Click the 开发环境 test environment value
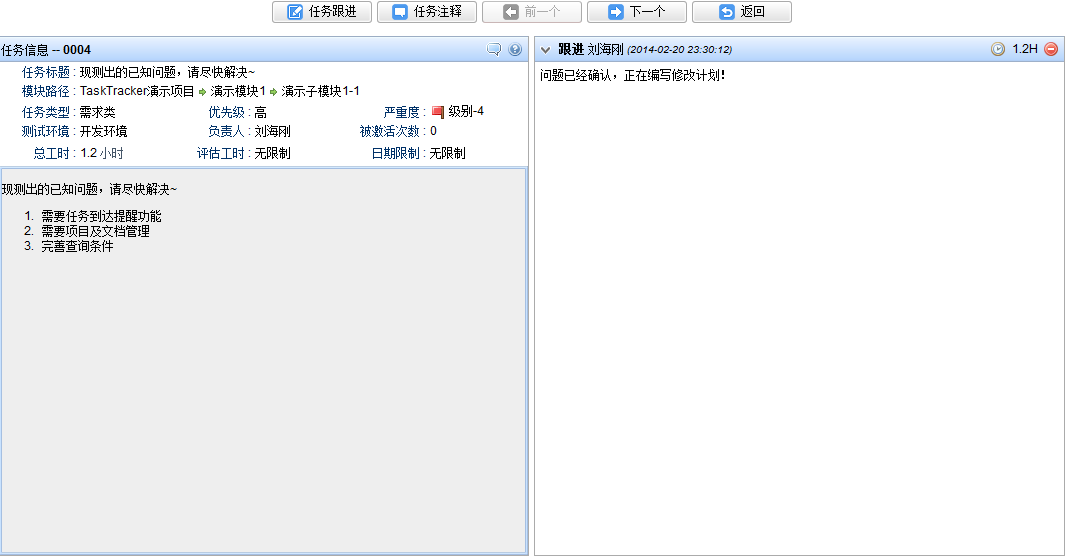1067x559 pixels. tap(103, 131)
